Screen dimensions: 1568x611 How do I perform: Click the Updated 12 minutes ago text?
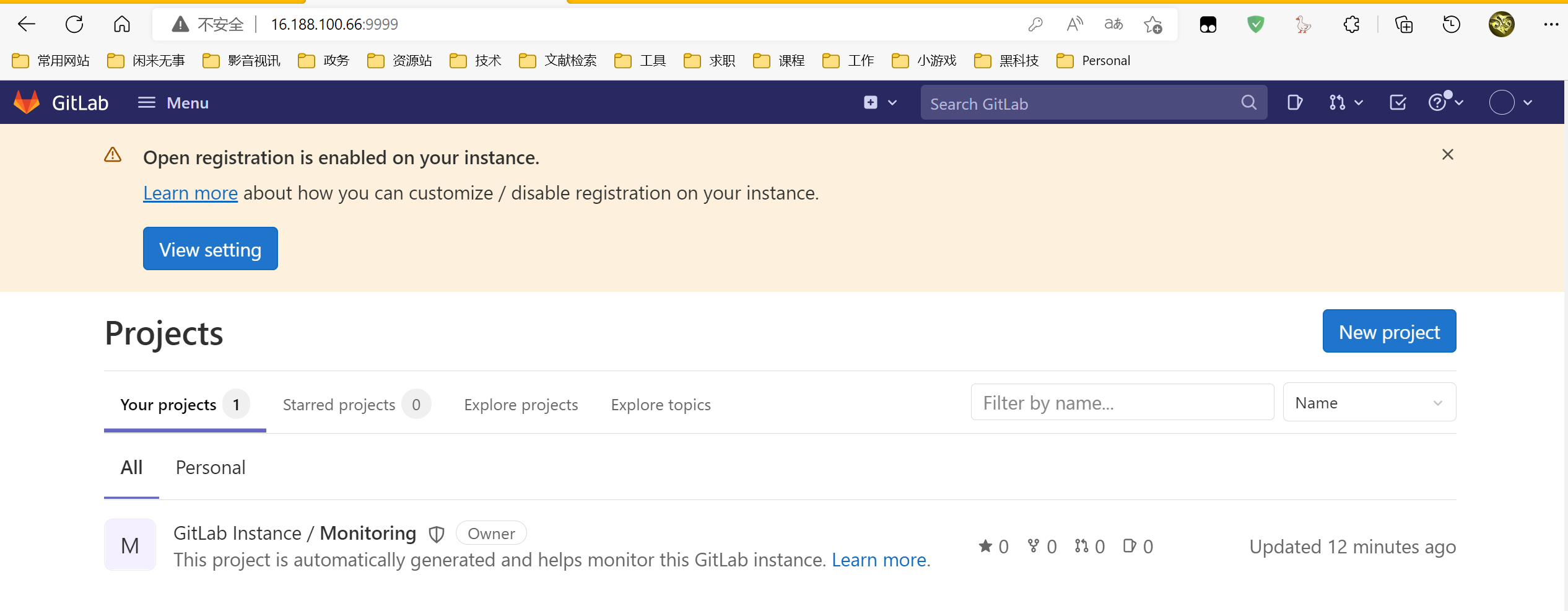[1352, 547]
